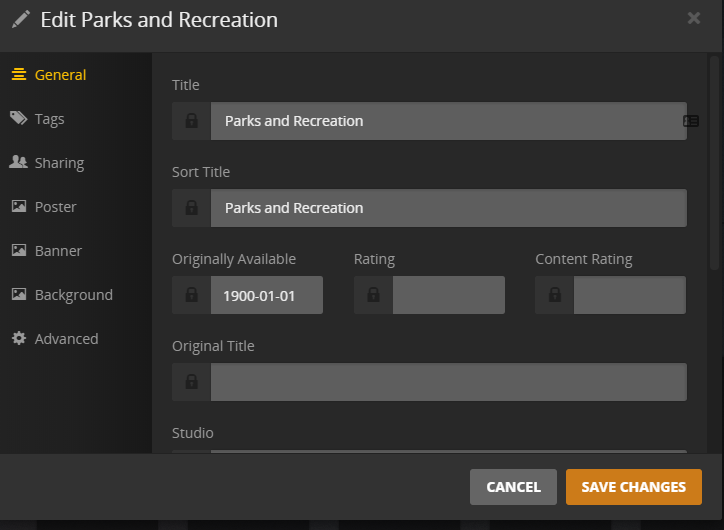
Task: Click the card icon beside the Title field
Action: pyautogui.click(x=691, y=121)
